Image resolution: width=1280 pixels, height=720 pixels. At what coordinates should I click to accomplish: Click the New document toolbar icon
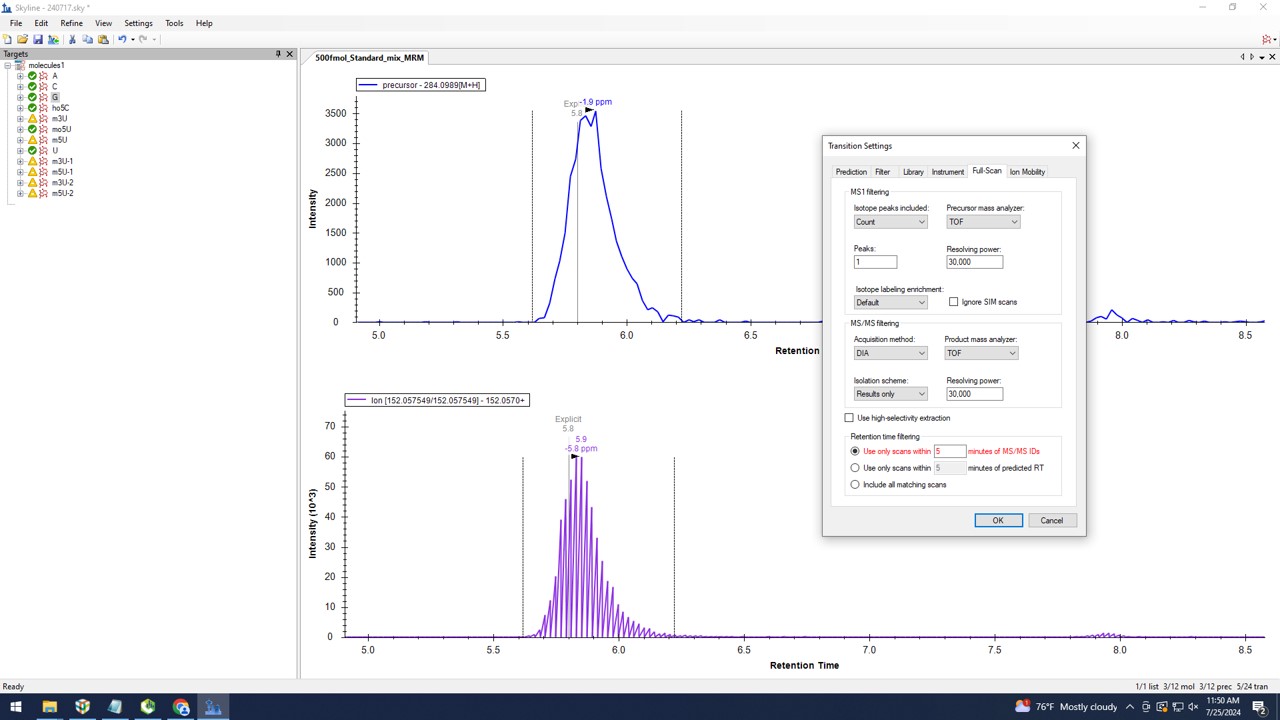pyautogui.click(x=8, y=40)
